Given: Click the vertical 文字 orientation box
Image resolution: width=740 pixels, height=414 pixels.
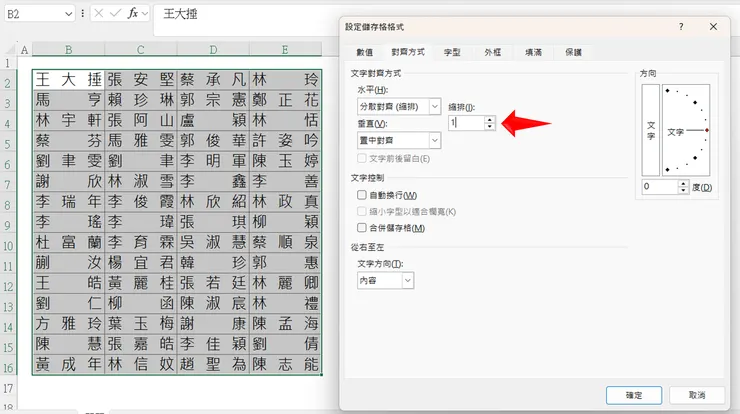Looking at the screenshot, I should coord(651,130).
